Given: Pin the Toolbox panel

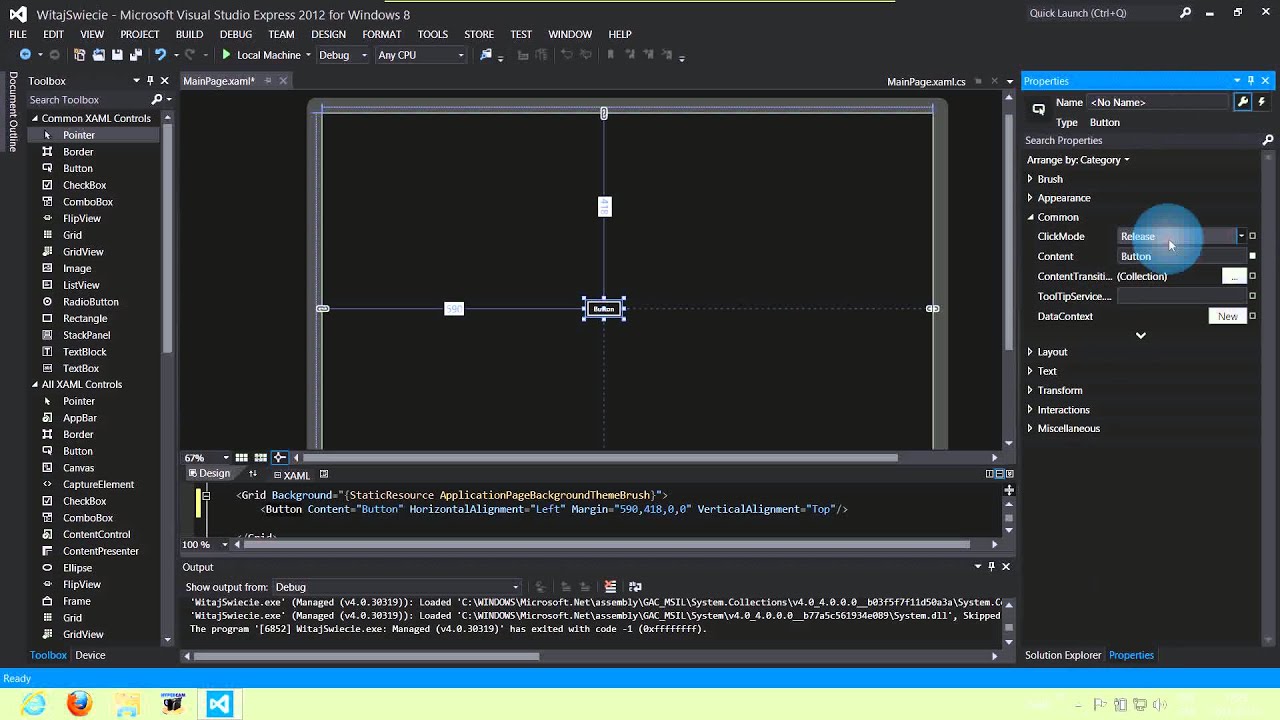Looking at the screenshot, I should (150, 81).
